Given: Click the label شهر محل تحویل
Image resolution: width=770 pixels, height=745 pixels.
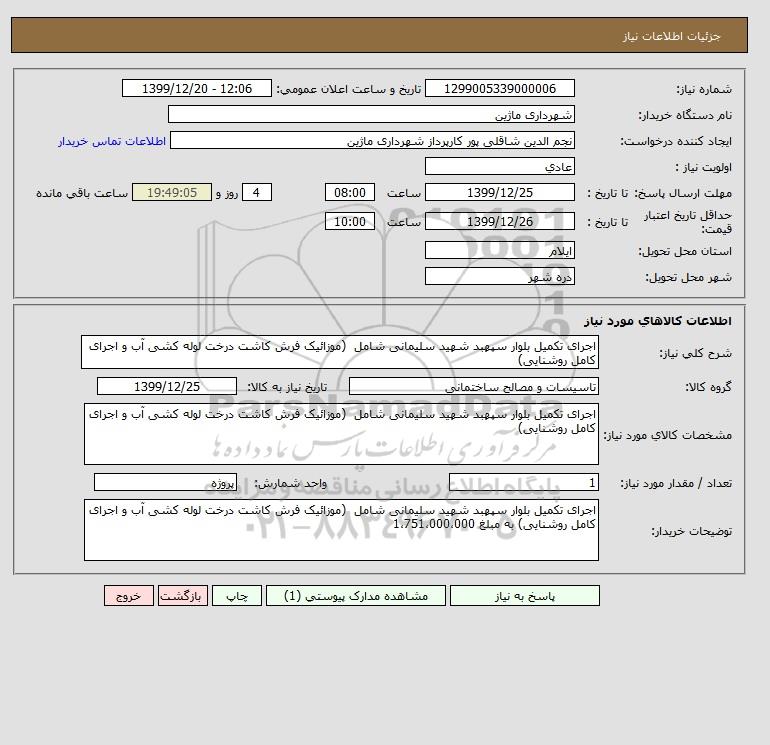Looking at the screenshot, I should [x=688, y=277].
